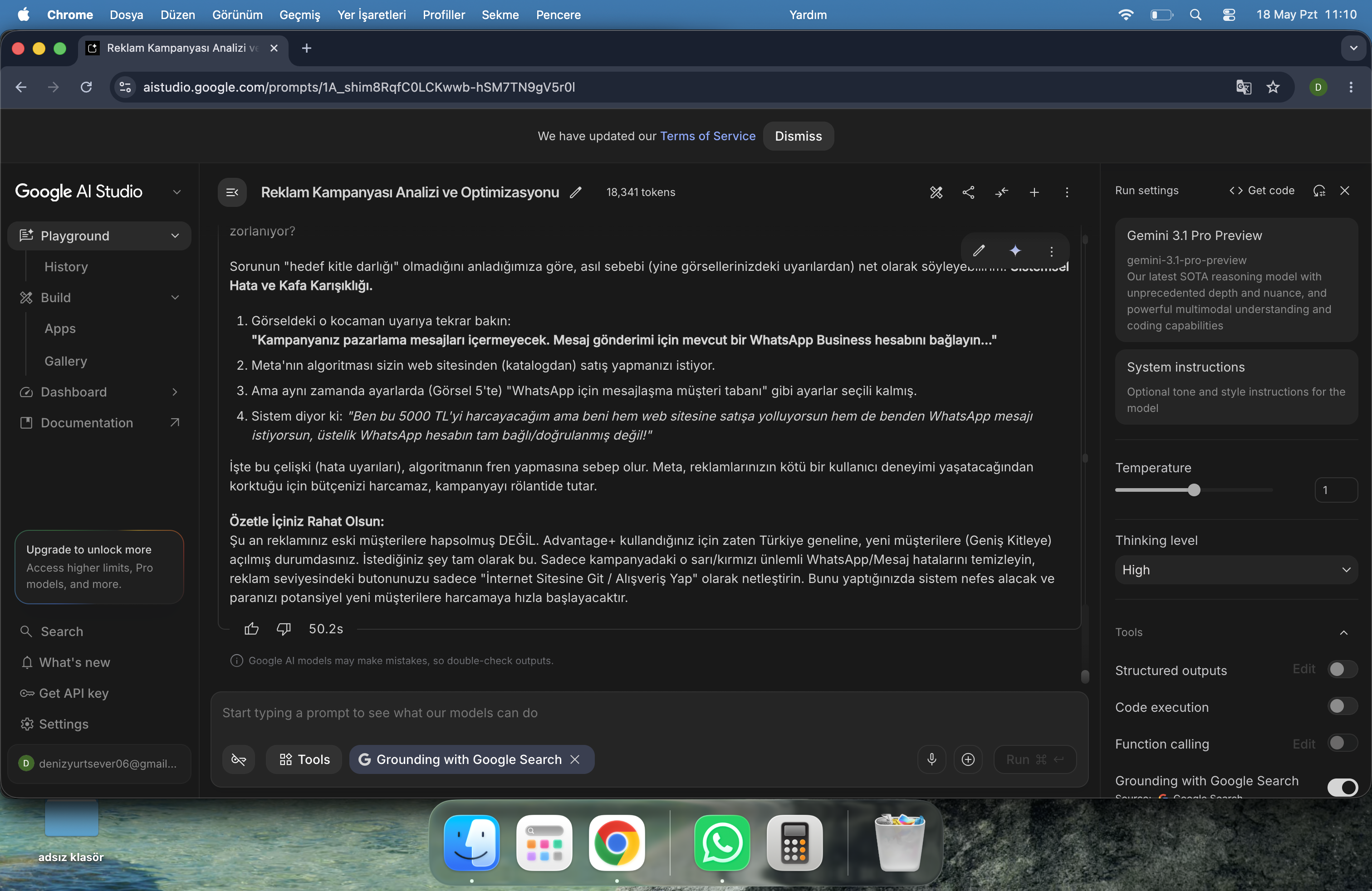1372x891 pixels.
Task: Start a new chat with plus icon
Action: click(x=1034, y=192)
